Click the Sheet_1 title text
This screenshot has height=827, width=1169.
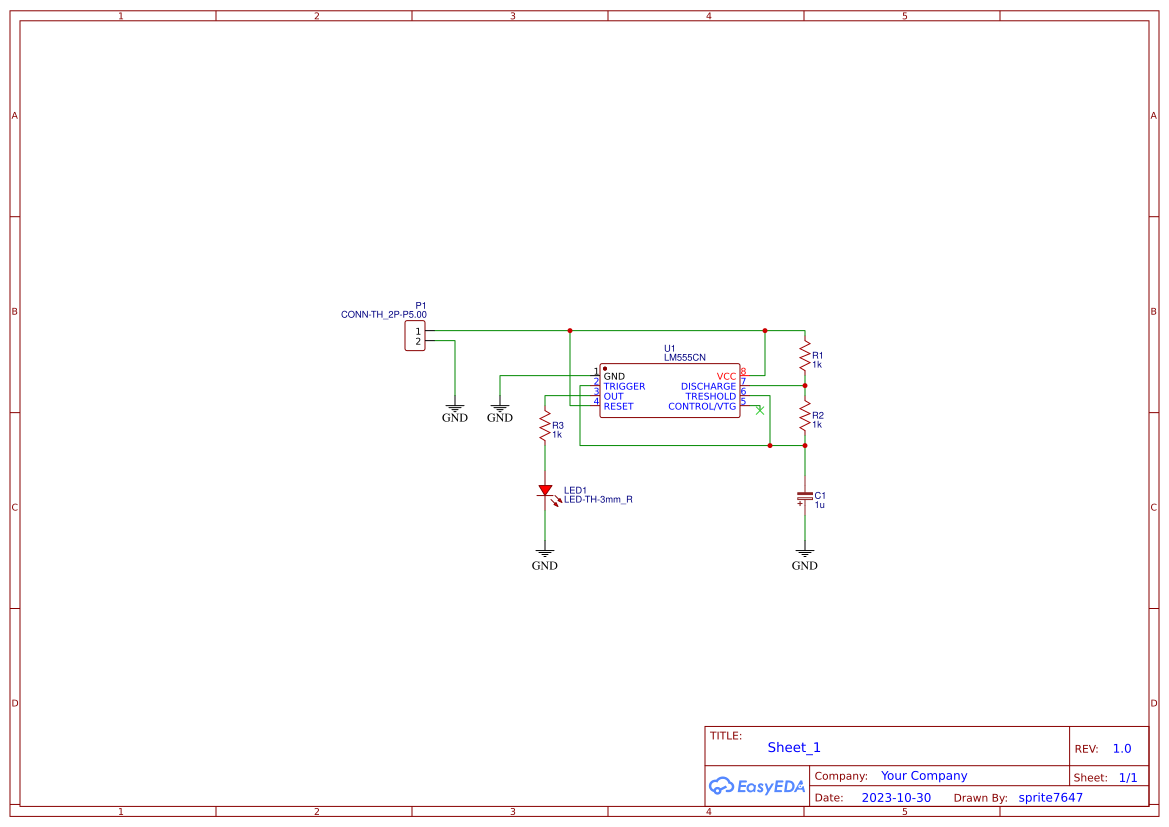pyautogui.click(x=793, y=747)
